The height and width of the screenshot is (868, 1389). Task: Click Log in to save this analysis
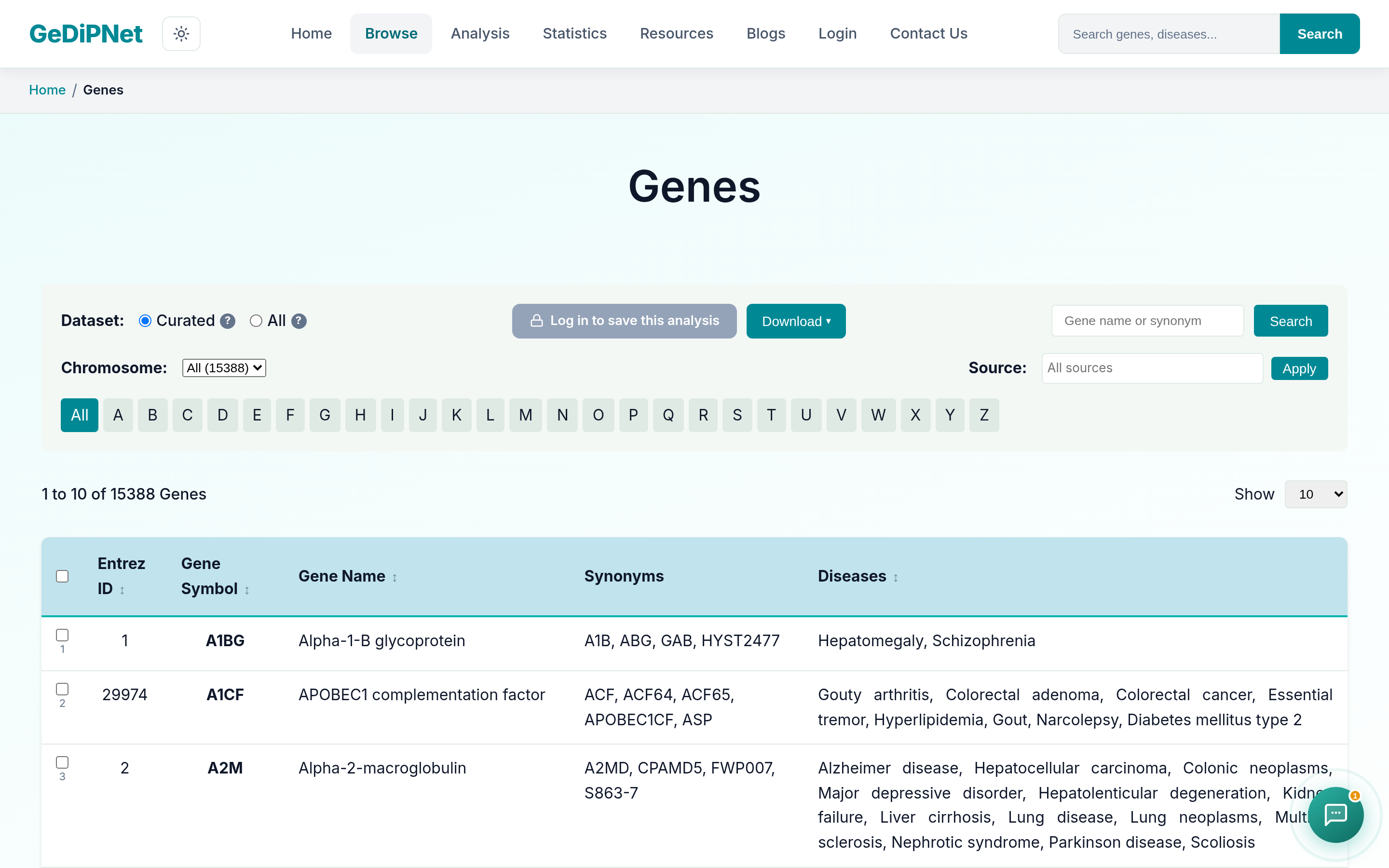[624, 321]
